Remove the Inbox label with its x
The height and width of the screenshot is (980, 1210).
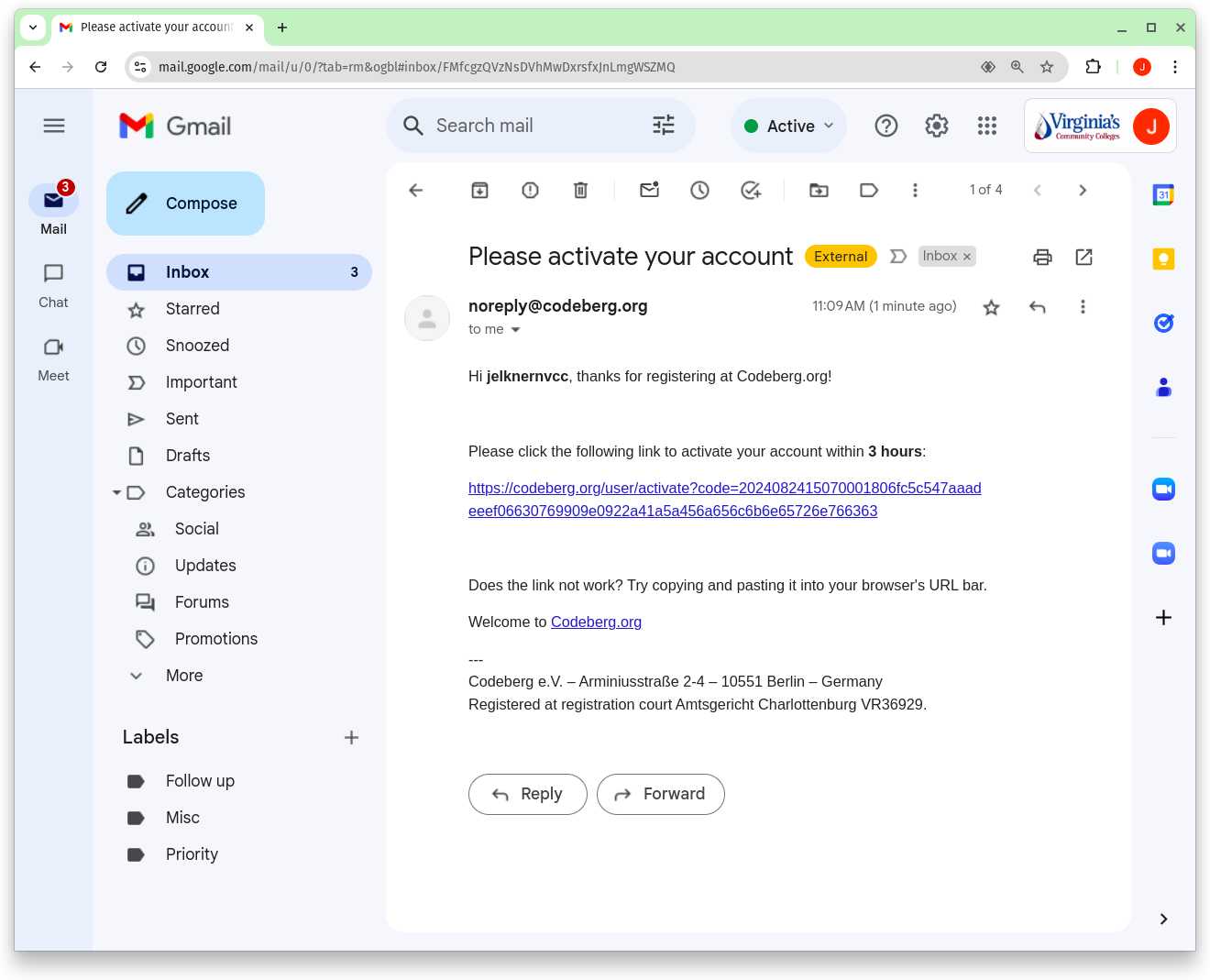(x=967, y=257)
